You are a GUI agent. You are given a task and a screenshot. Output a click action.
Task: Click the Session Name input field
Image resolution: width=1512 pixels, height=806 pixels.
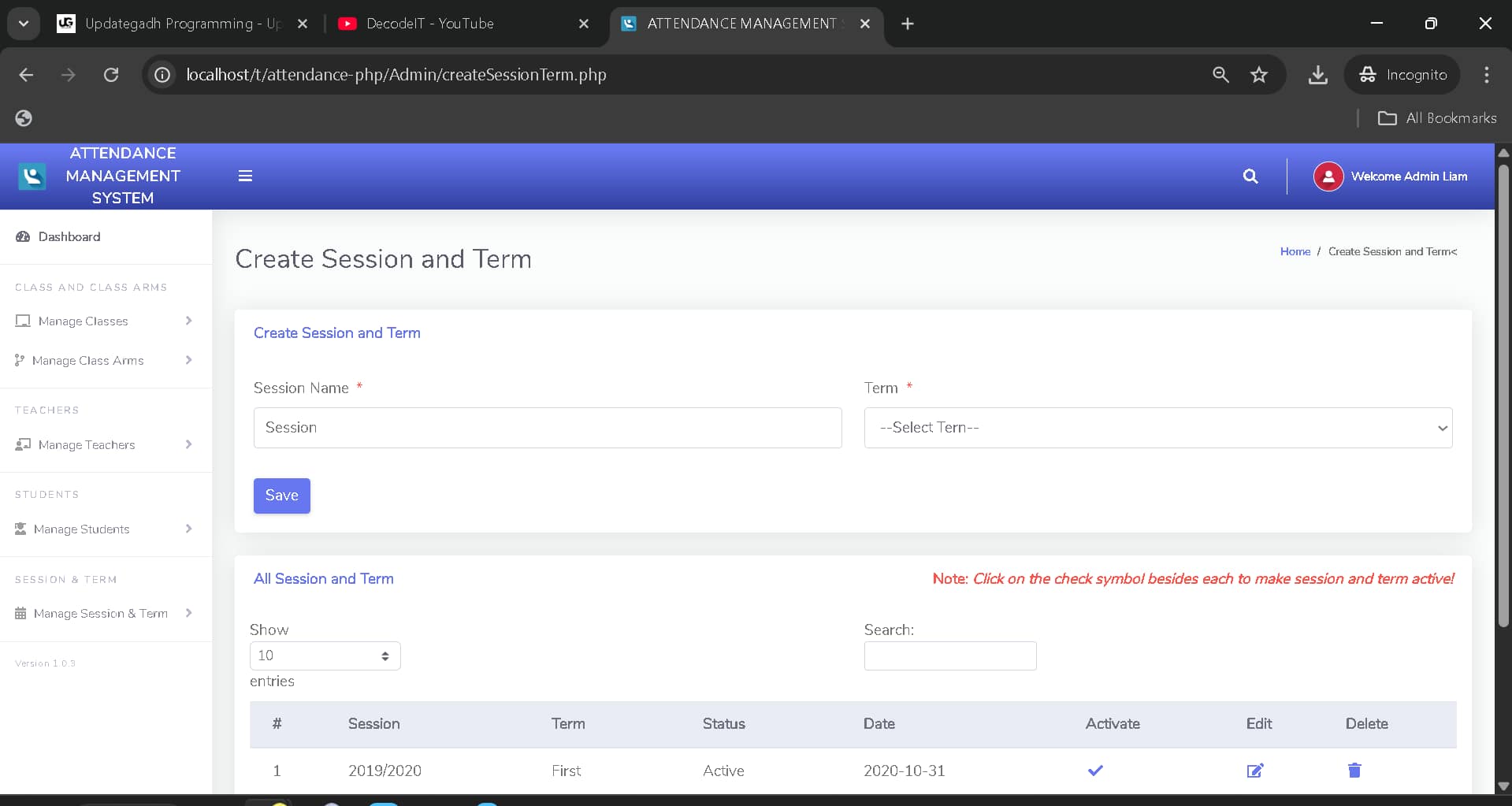pyautogui.click(x=547, y=428)
